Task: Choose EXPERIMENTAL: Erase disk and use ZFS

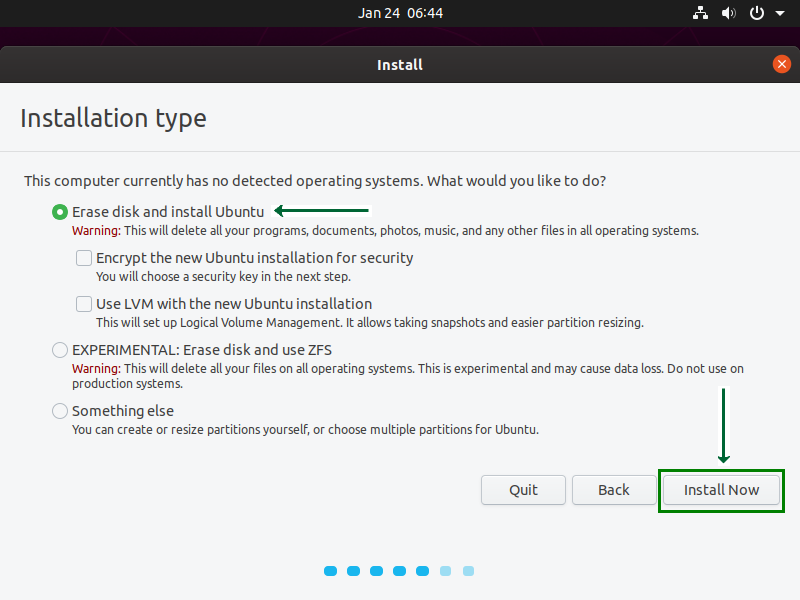Action: click(x=60, y=350)
